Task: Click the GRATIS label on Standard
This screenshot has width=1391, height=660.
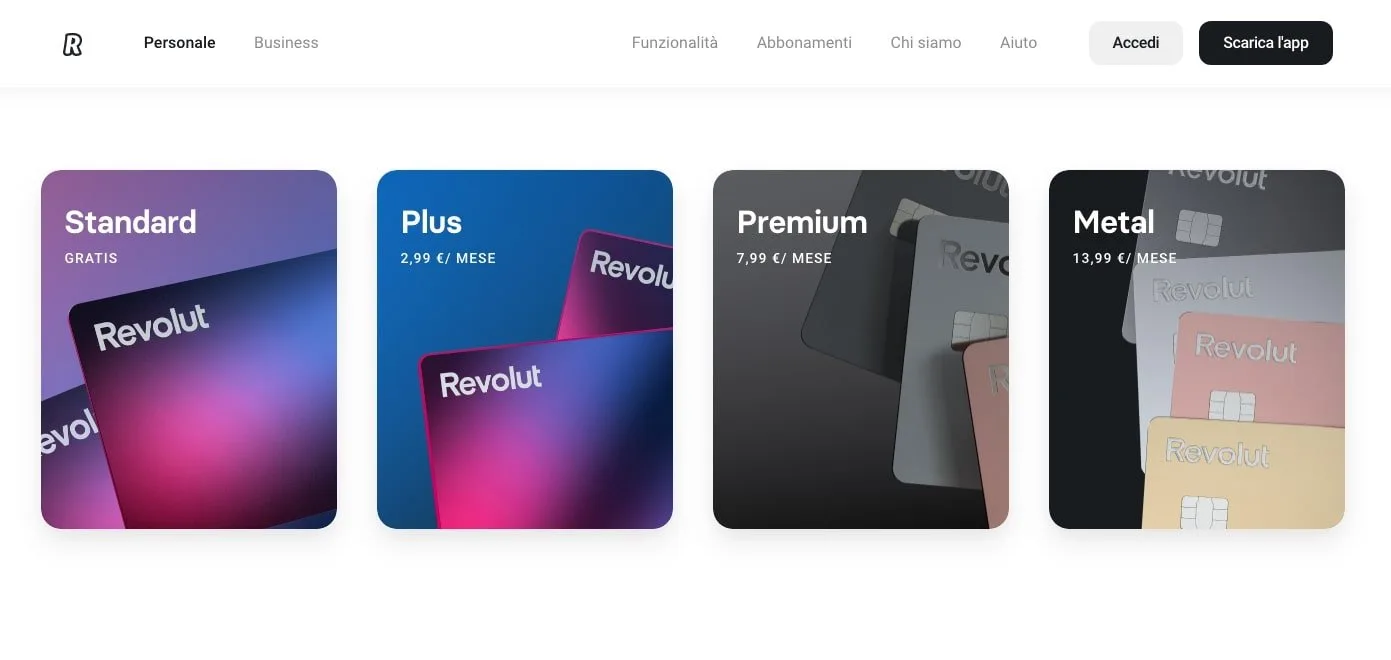Action: click(x=91, y=258)
